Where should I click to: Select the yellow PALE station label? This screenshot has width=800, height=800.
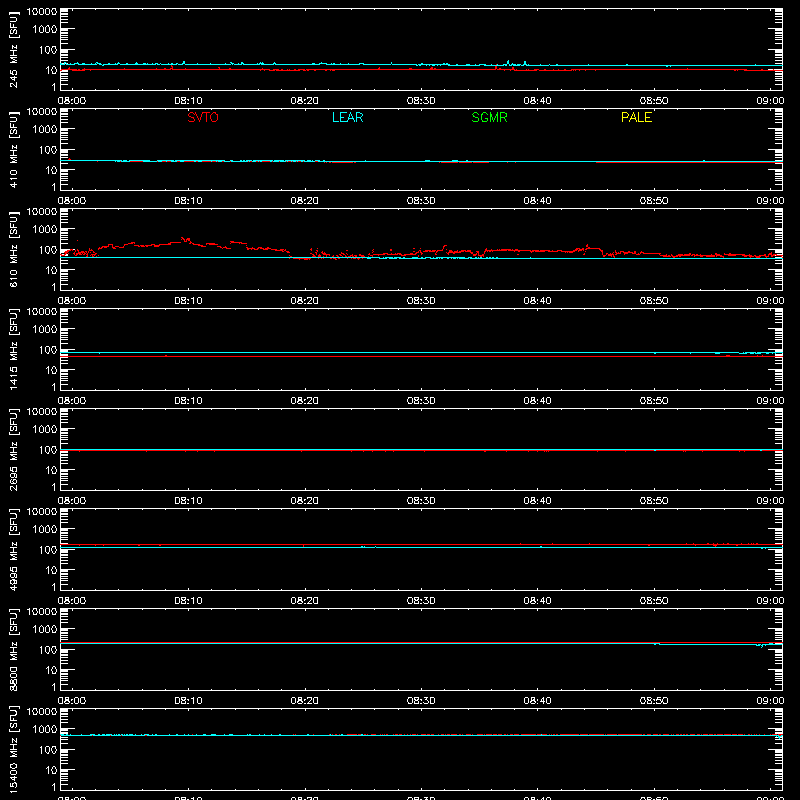[x=636, y=117]
